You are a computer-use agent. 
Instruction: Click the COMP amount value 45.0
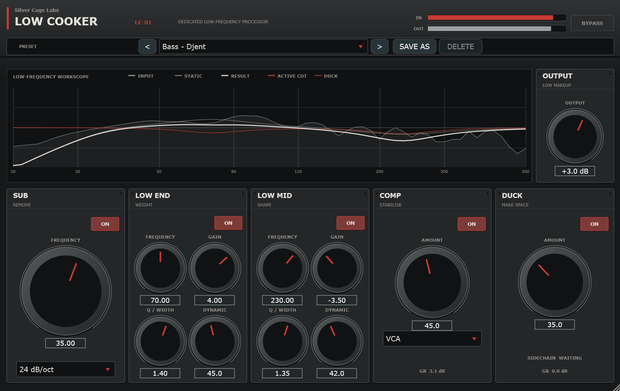(432, 325)
